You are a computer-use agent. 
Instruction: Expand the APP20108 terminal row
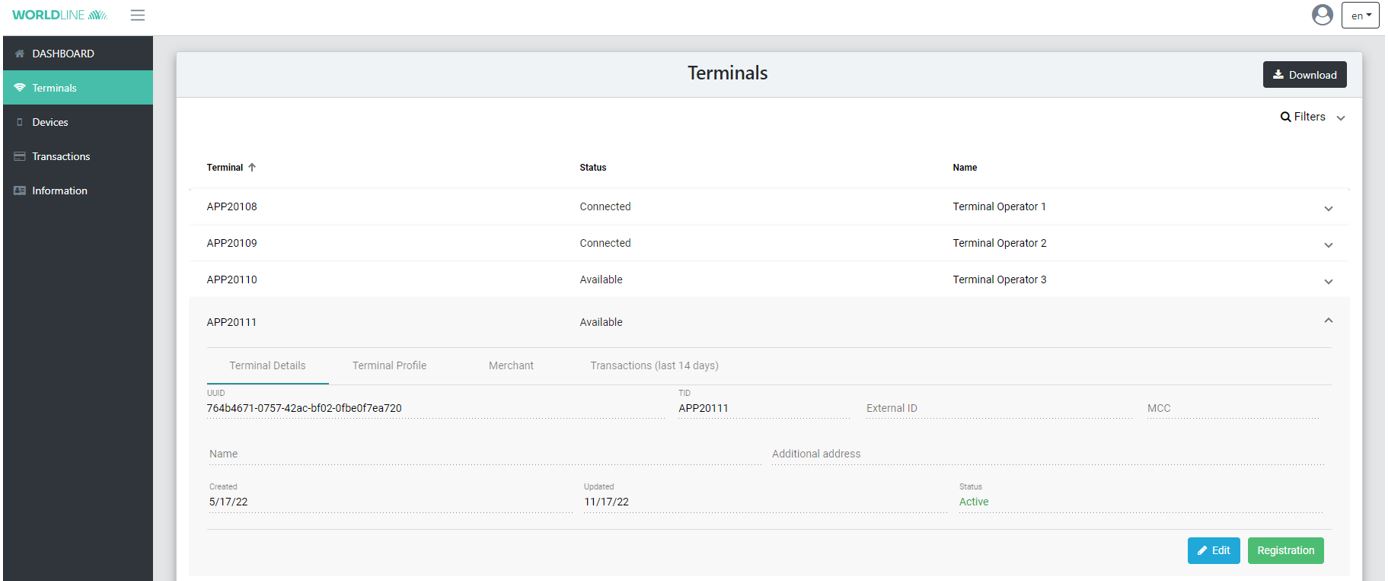tap(1328, 208)
